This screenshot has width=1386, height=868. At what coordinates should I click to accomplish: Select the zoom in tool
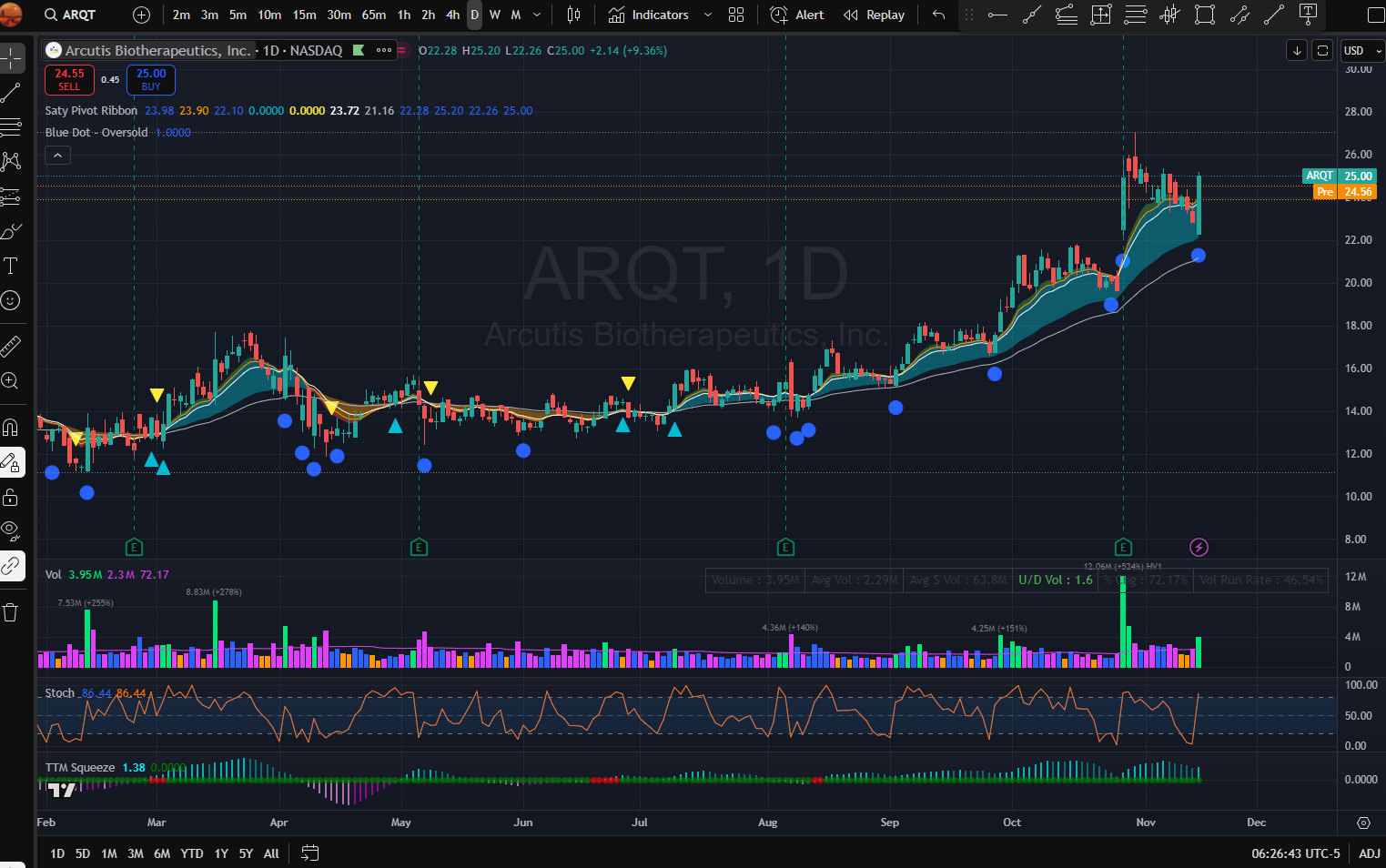point(11,380)
